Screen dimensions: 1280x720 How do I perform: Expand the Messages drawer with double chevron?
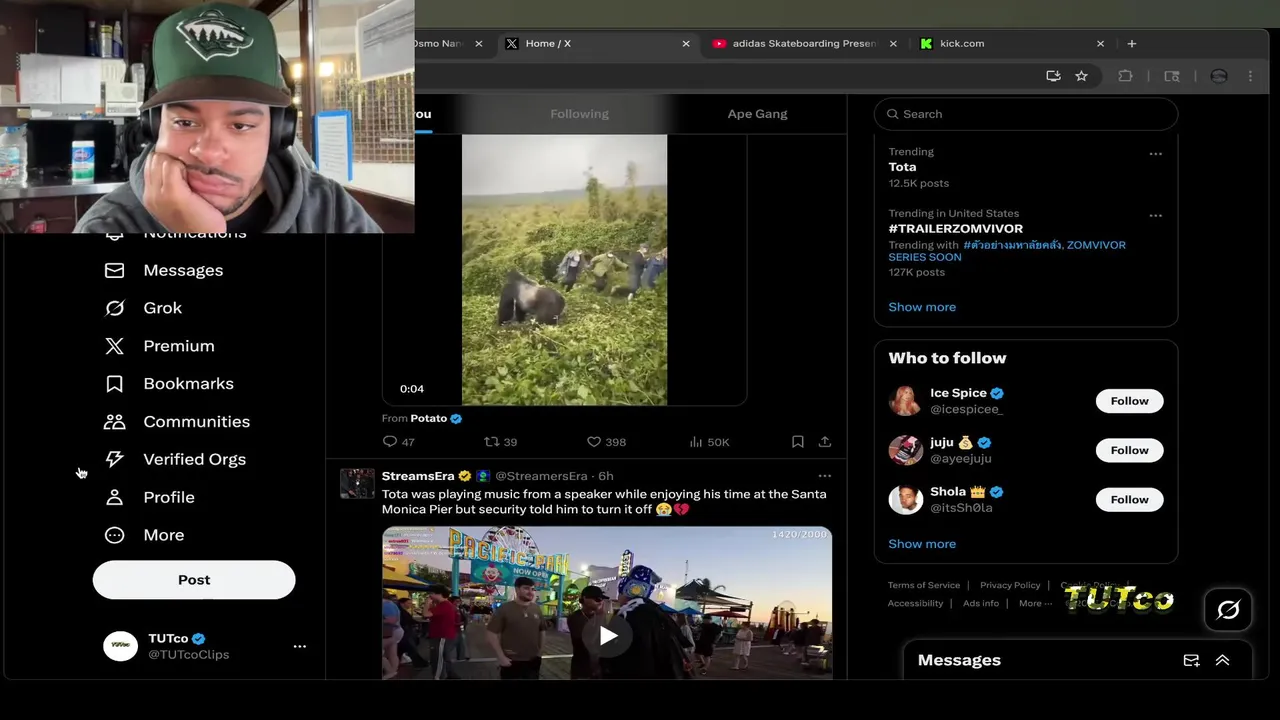click(1222, 660)
